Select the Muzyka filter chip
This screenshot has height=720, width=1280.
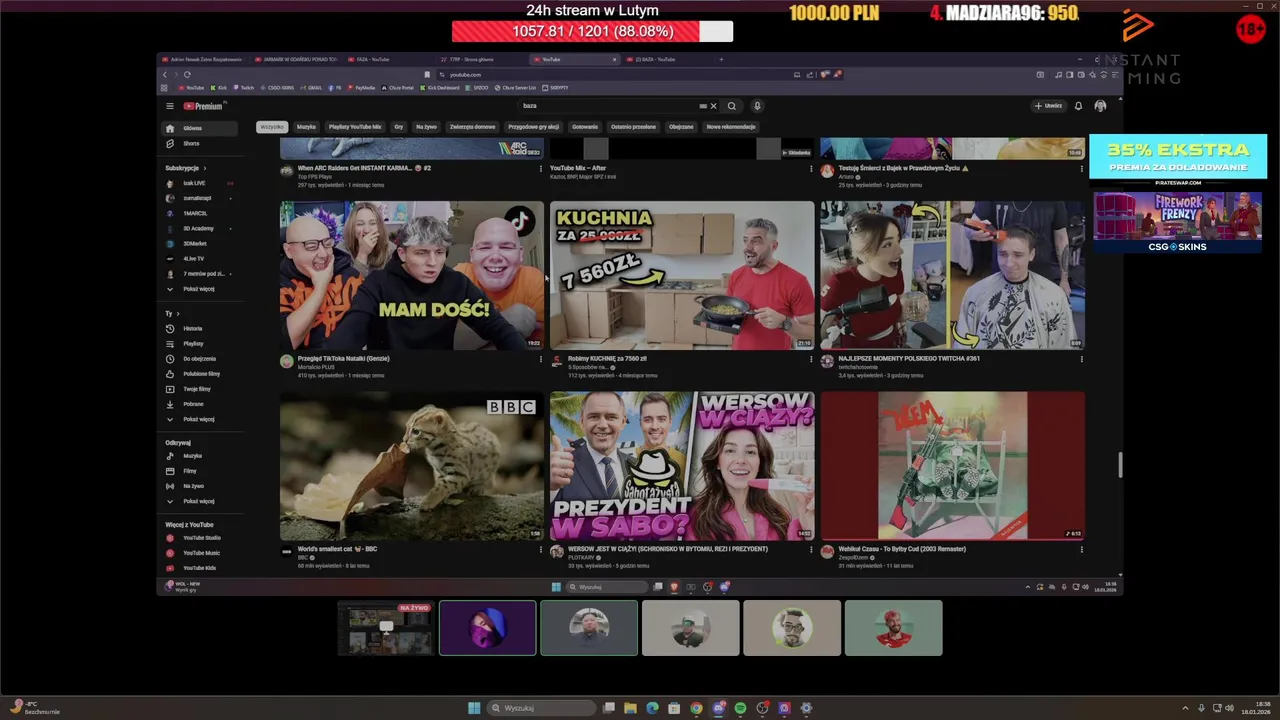click(306, 127)
